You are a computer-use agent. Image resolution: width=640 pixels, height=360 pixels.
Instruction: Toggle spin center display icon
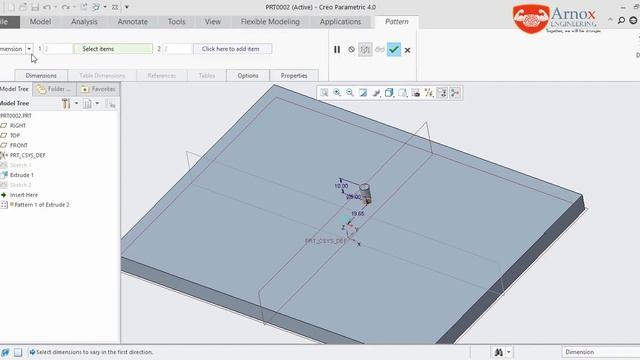point(455,93)
